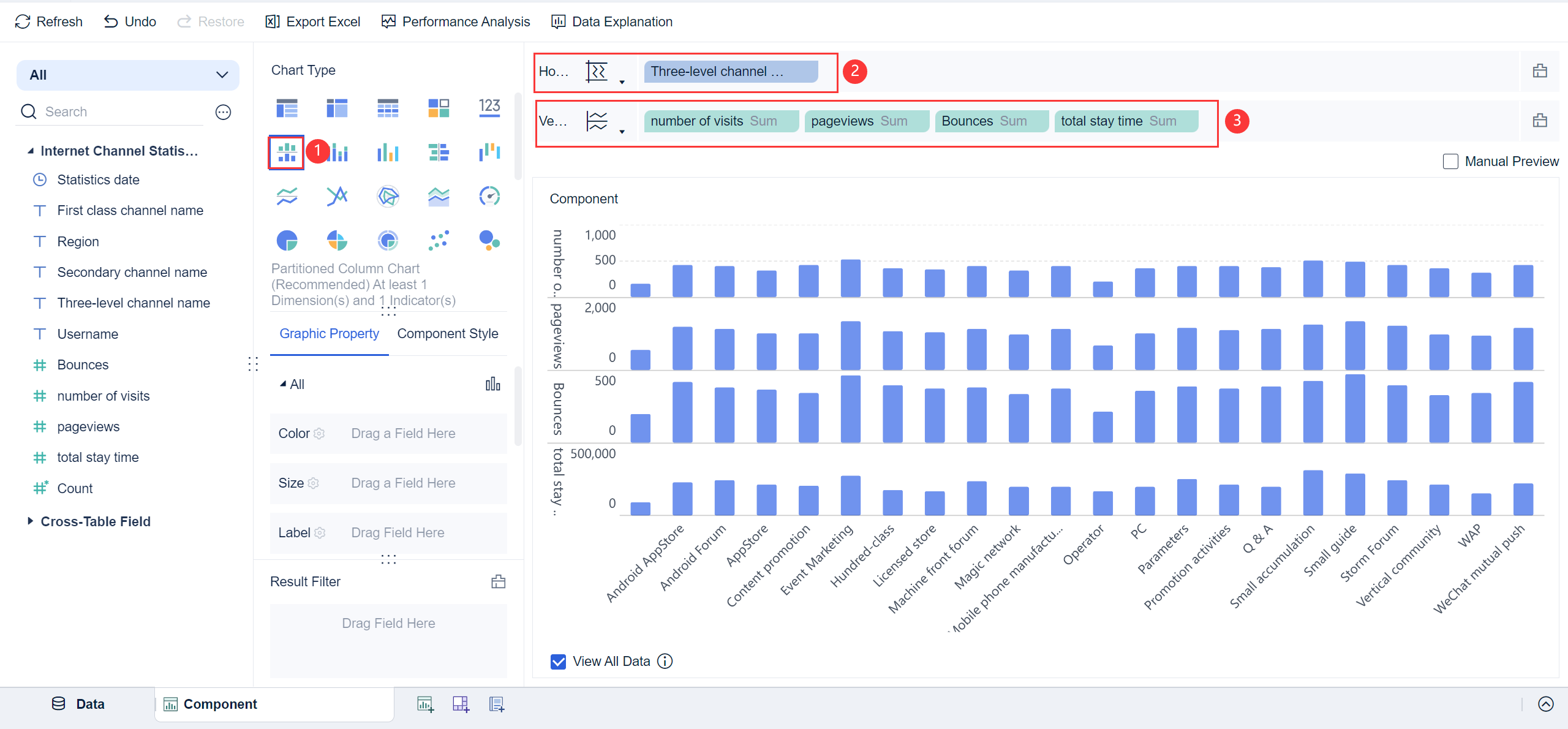1568x729 pixels.
Task: Switch to the Component Style tab
Action: [447, 334]
